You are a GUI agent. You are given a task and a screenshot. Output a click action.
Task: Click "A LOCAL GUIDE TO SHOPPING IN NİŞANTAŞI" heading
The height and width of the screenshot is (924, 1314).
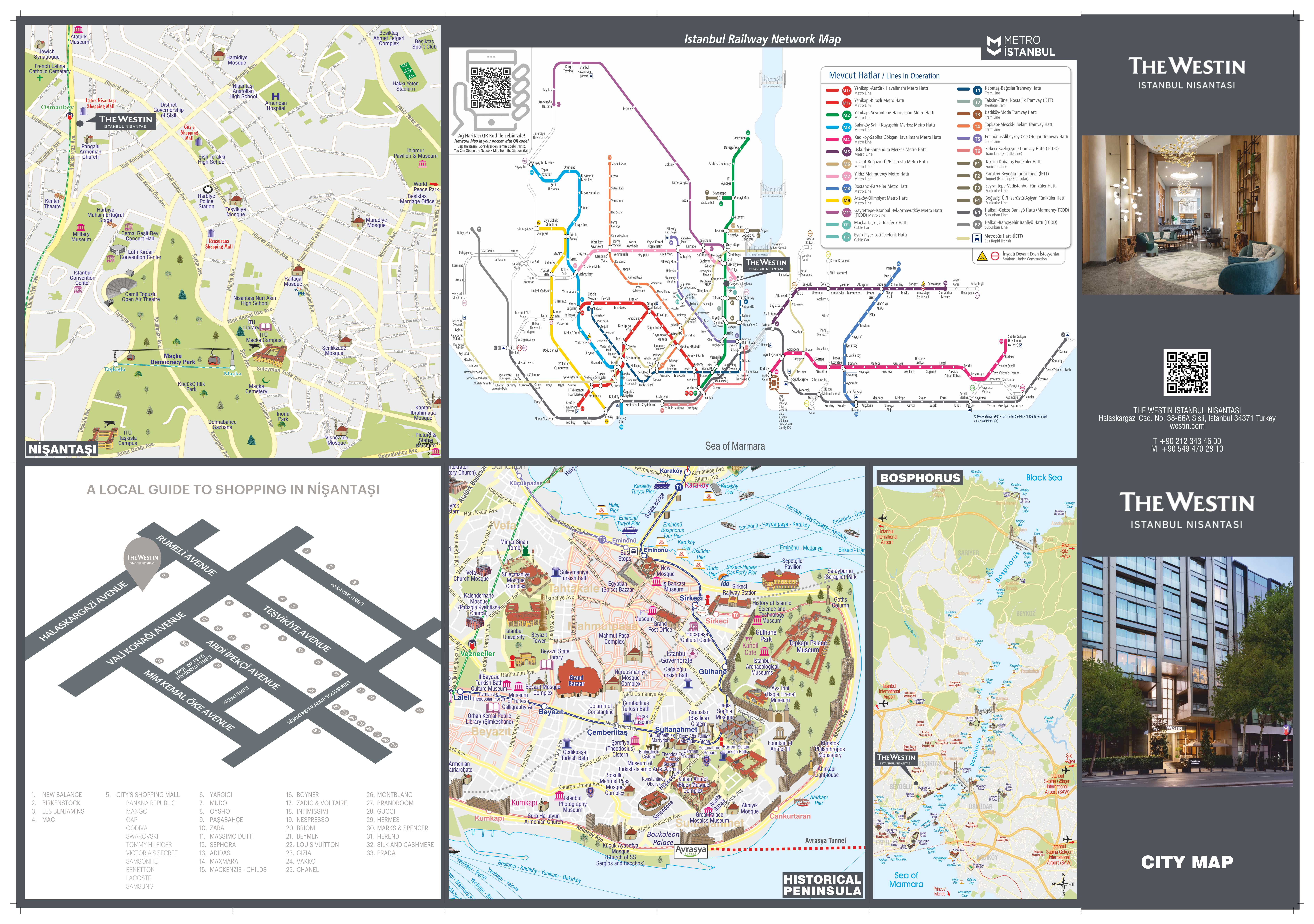[233, 489]
